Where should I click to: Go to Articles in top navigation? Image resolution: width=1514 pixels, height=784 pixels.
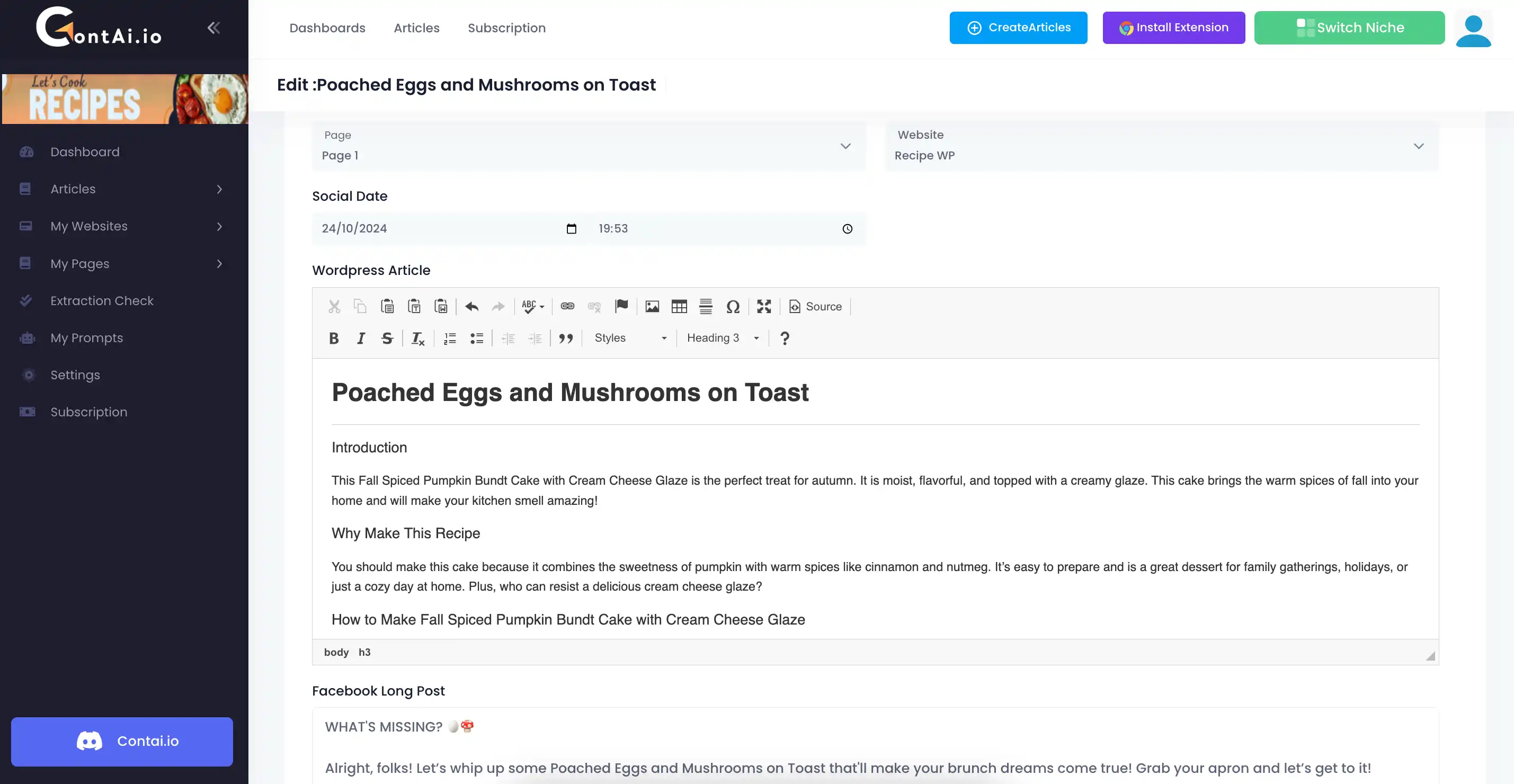417,28
